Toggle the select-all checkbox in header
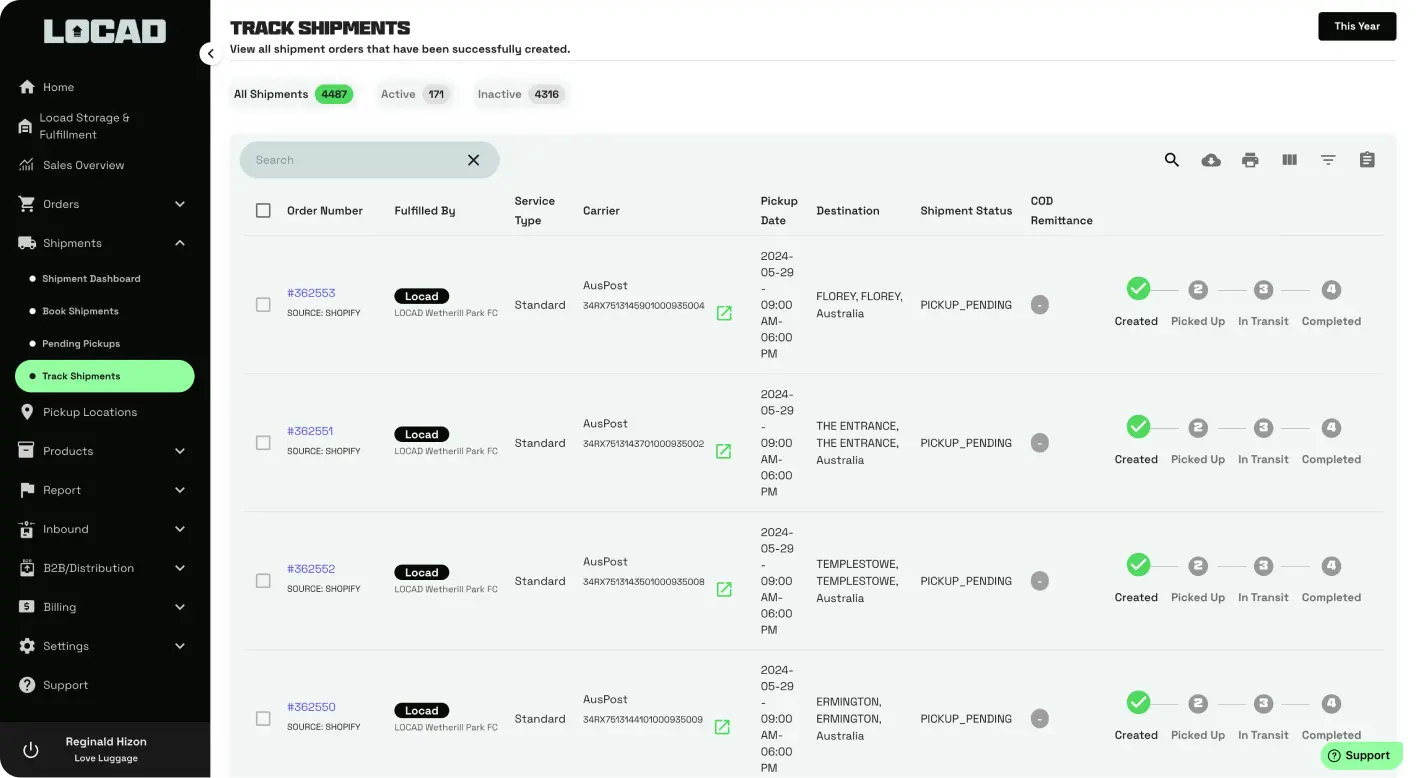The height and width of the screenshot is (778, 1416). click(x=263, y=211)
